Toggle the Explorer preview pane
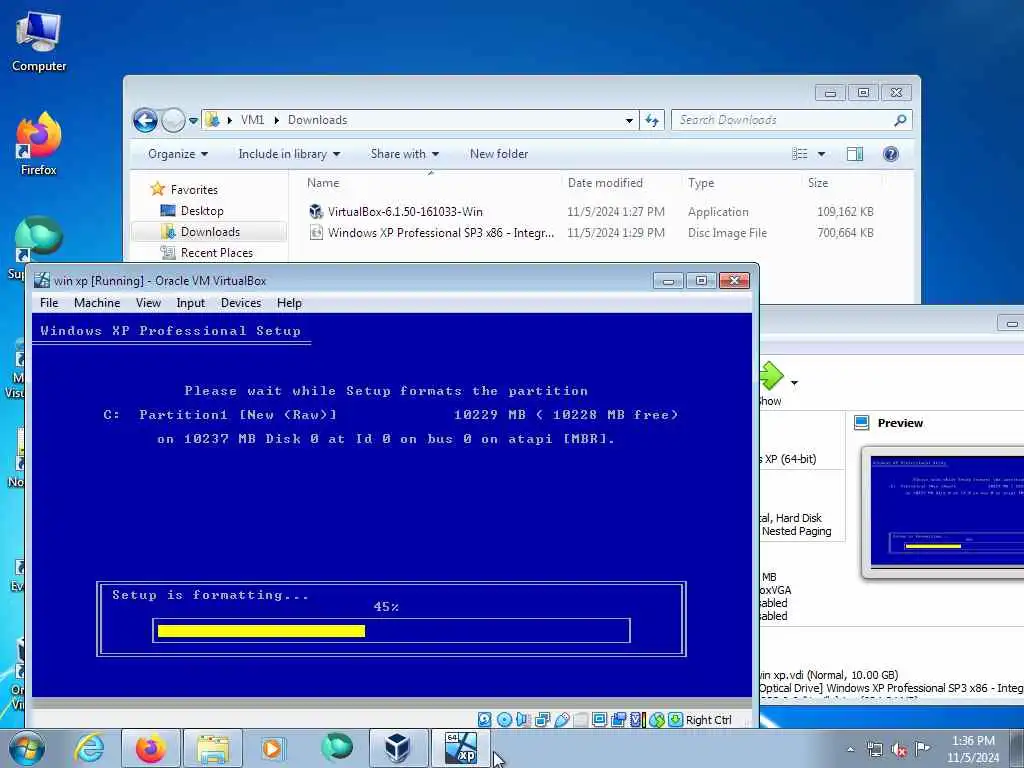The image size is (1024, 768). [855, 154]
